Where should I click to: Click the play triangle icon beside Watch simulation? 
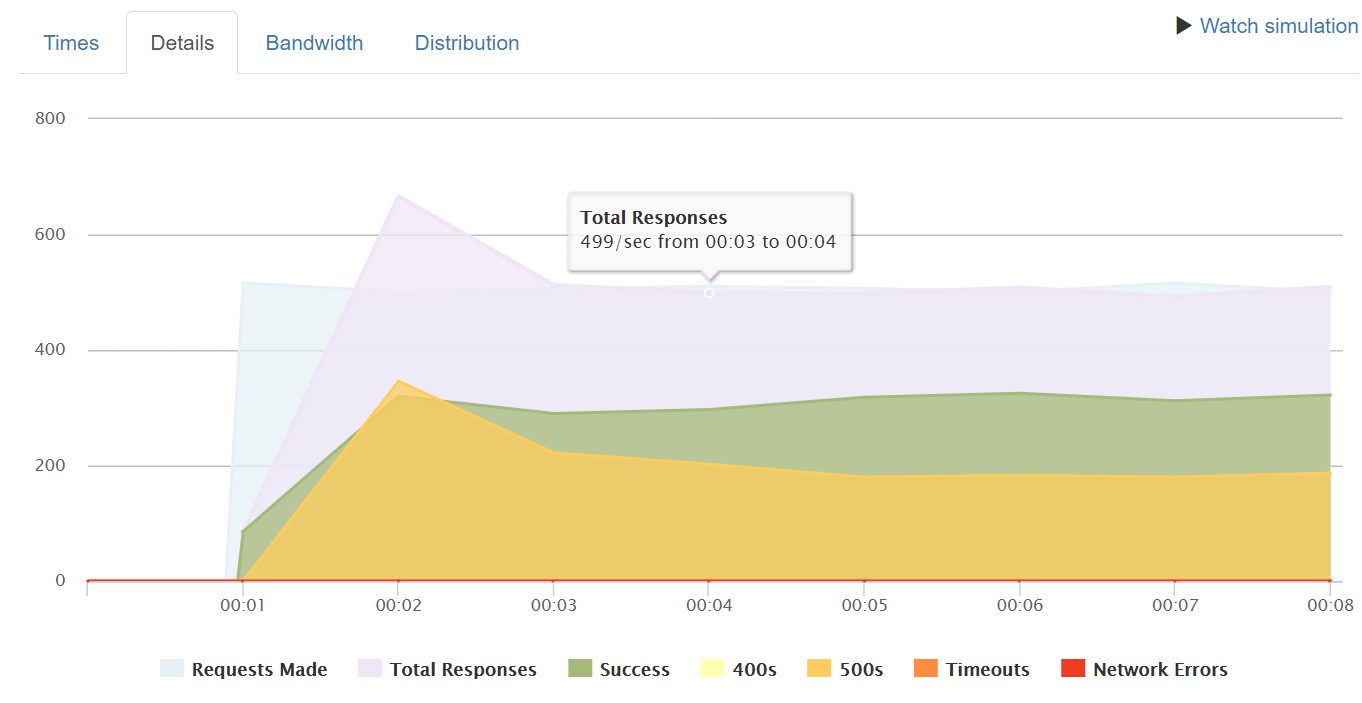tap(1183, 26)
